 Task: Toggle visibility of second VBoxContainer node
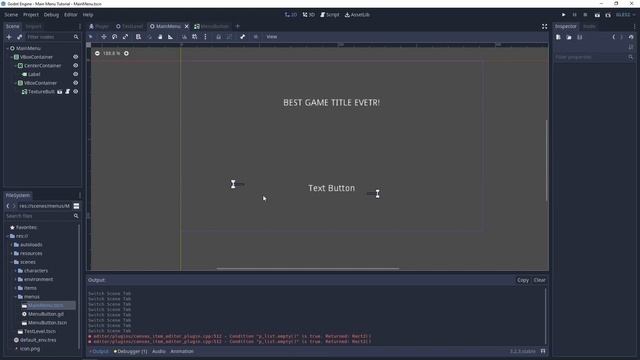(x=76, y=83)
